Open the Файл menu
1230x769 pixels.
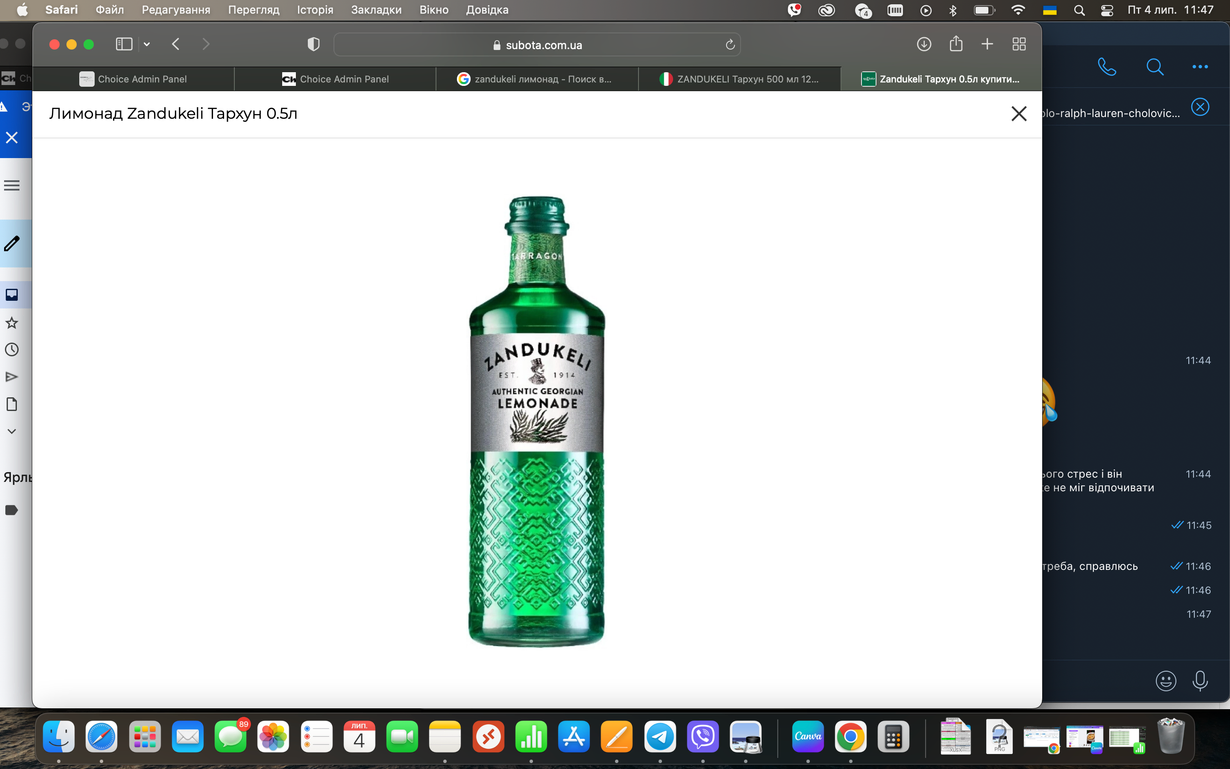(110, 10)
